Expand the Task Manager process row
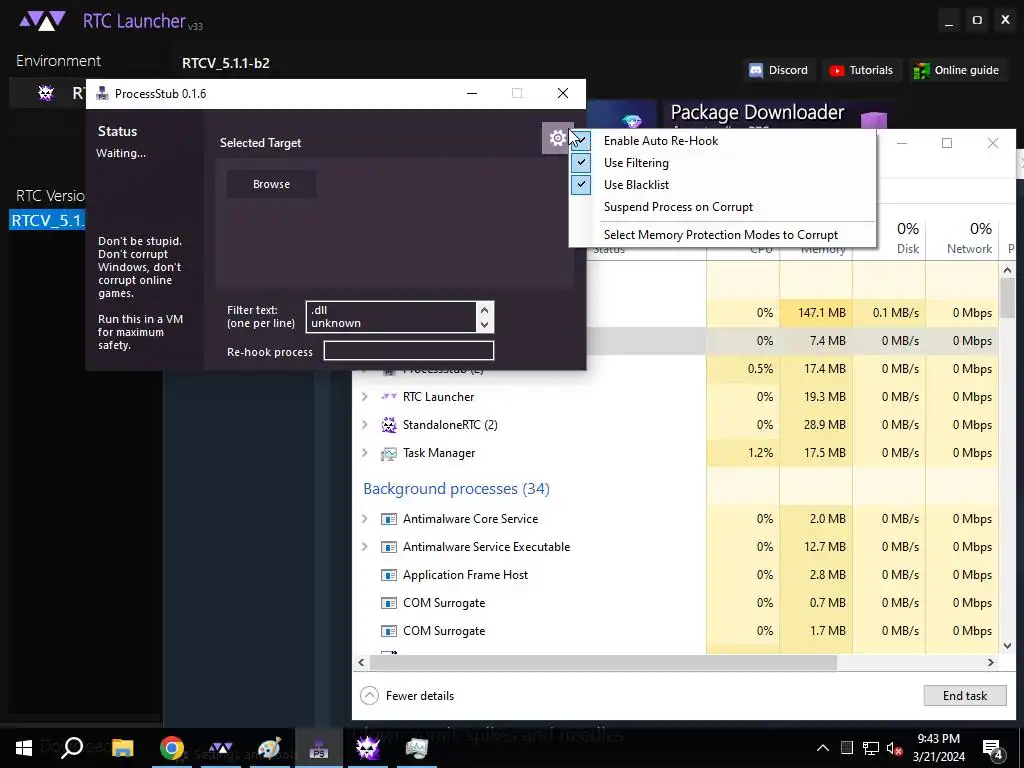 click(364, 453)
